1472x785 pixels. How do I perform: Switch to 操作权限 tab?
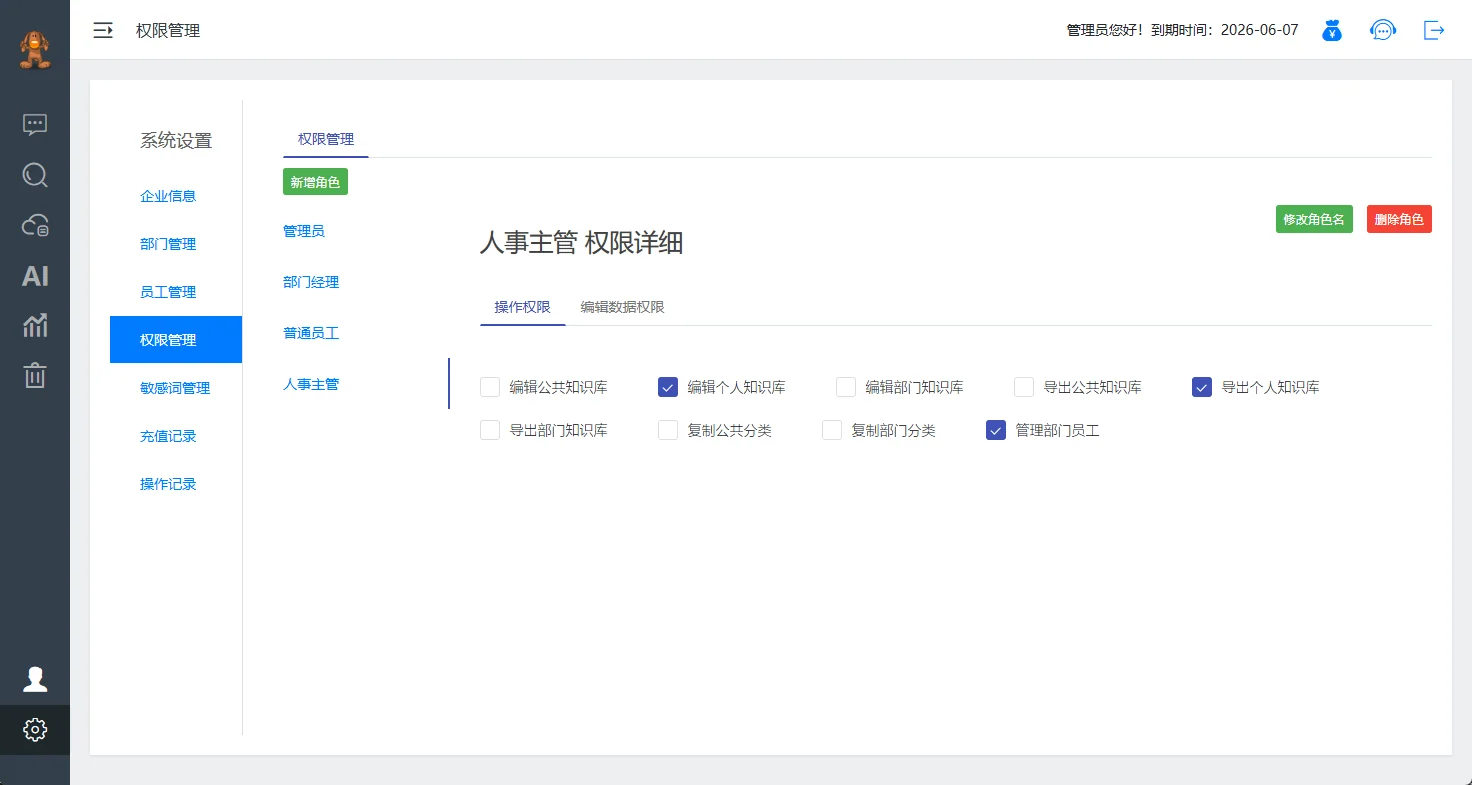(522, 307)
